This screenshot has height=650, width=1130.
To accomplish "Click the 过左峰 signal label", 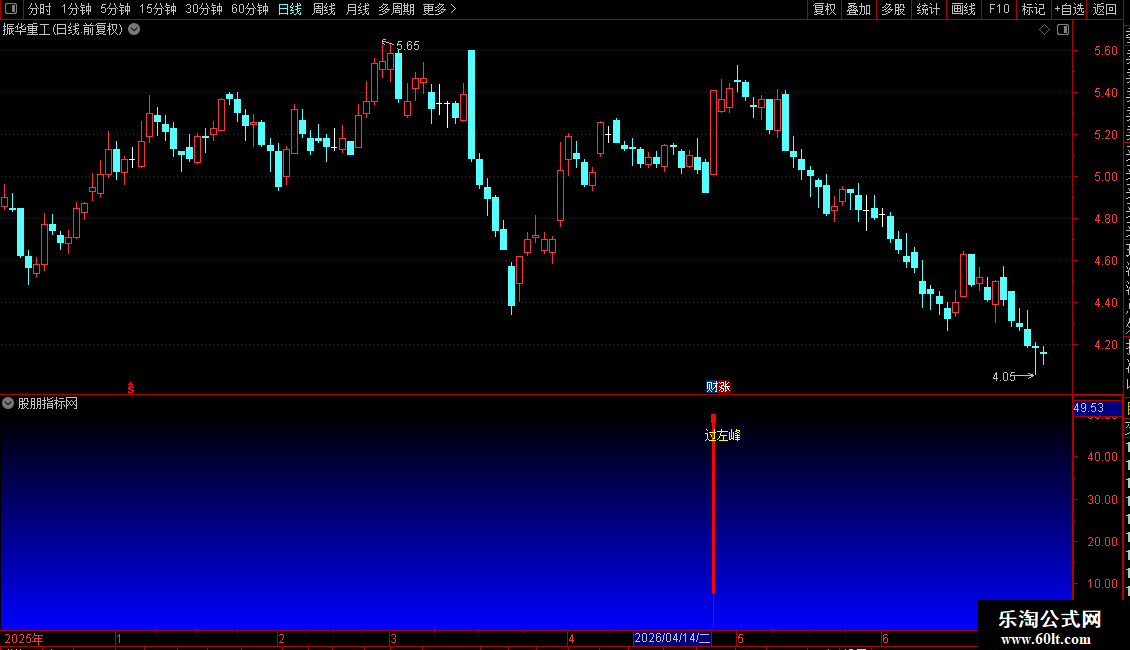I will tap(722, 435).
